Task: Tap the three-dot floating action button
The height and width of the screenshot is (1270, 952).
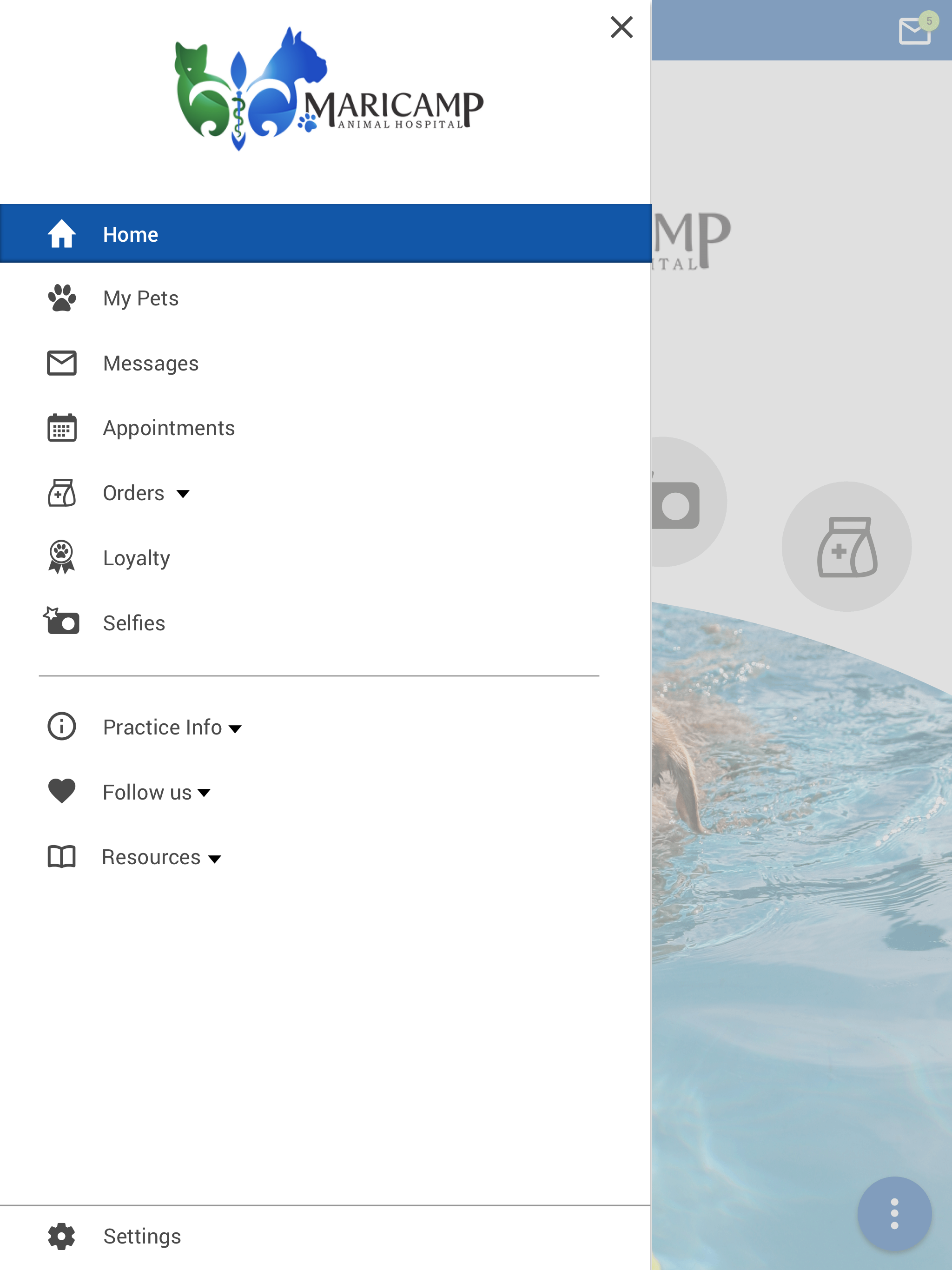Action: tap(894, 1214)
